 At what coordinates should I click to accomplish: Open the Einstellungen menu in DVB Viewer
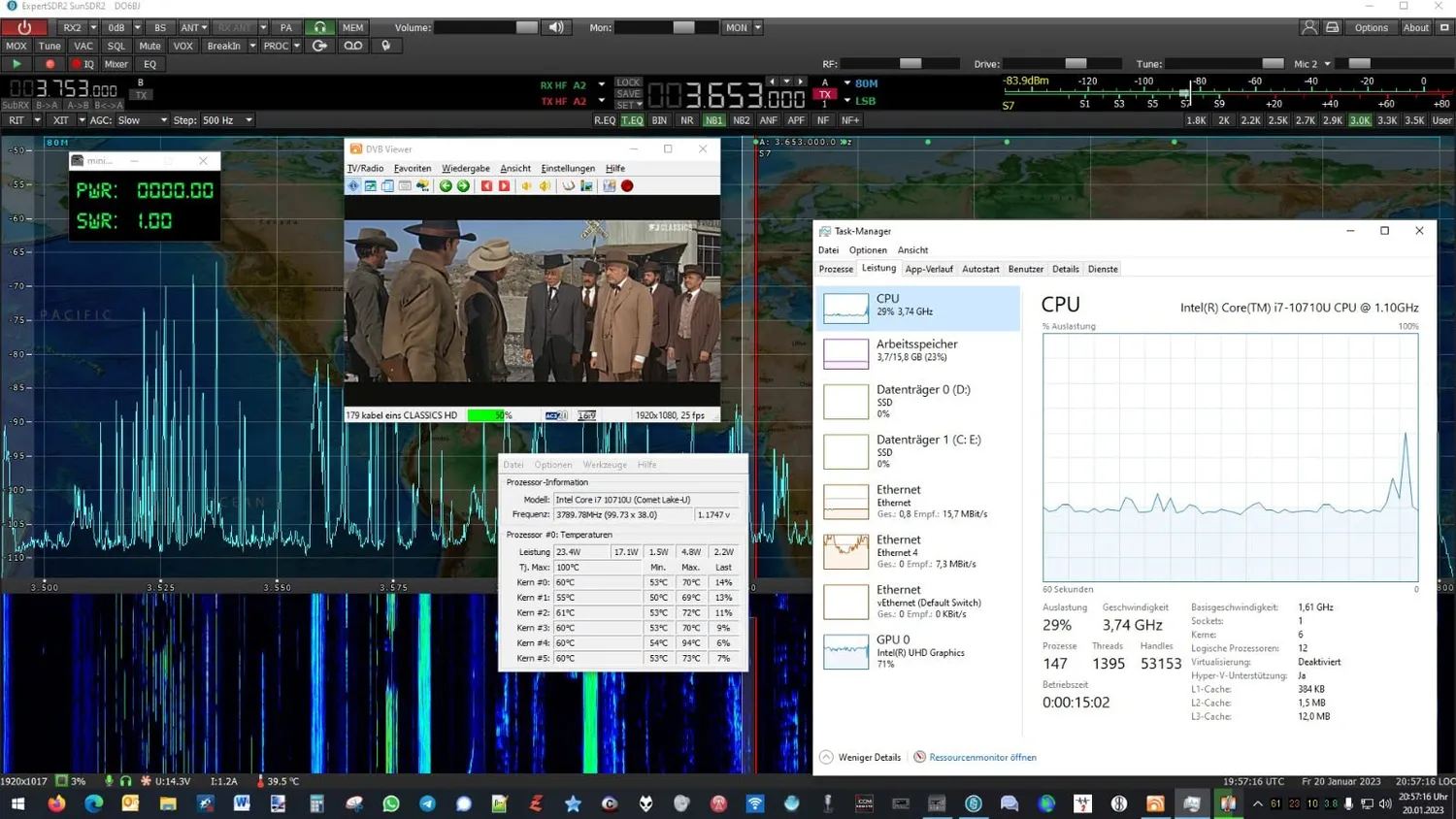tap(568, 168)
